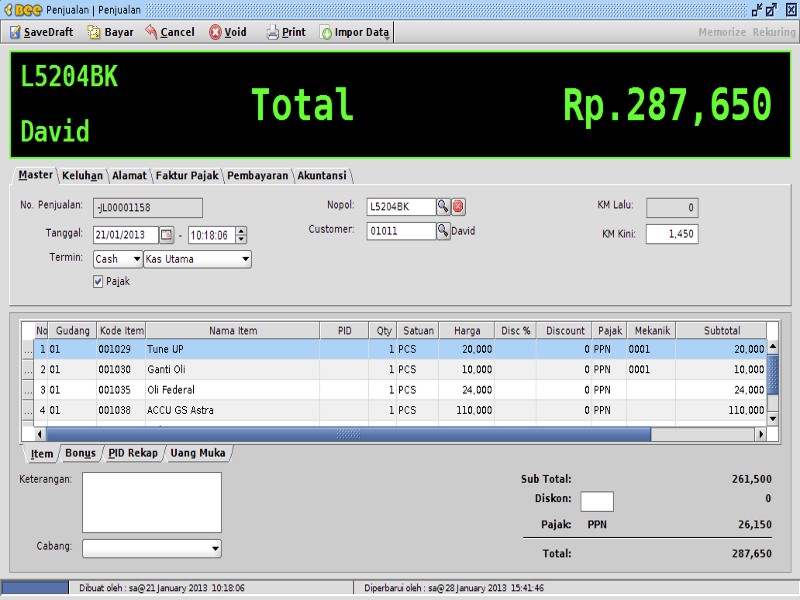Clear Nopol with the red delete icon

tap(459, 207)
